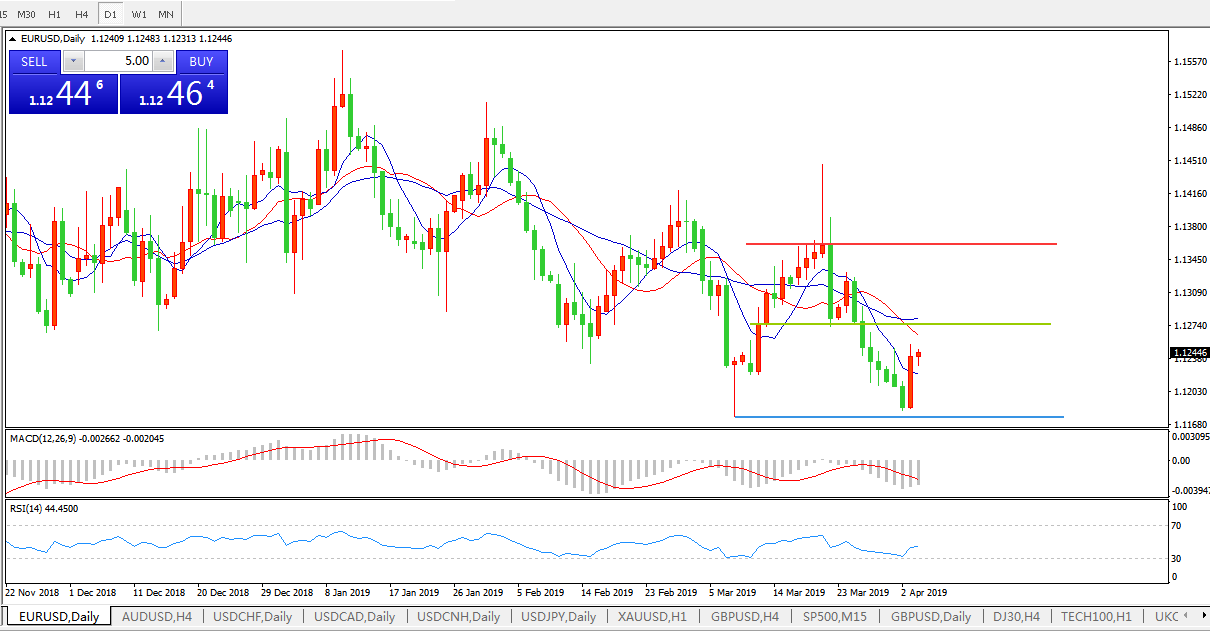Decrease trade volume with the down arrow
The height and width of the screenshot is (631, 1210).
[x=73, y=61]
